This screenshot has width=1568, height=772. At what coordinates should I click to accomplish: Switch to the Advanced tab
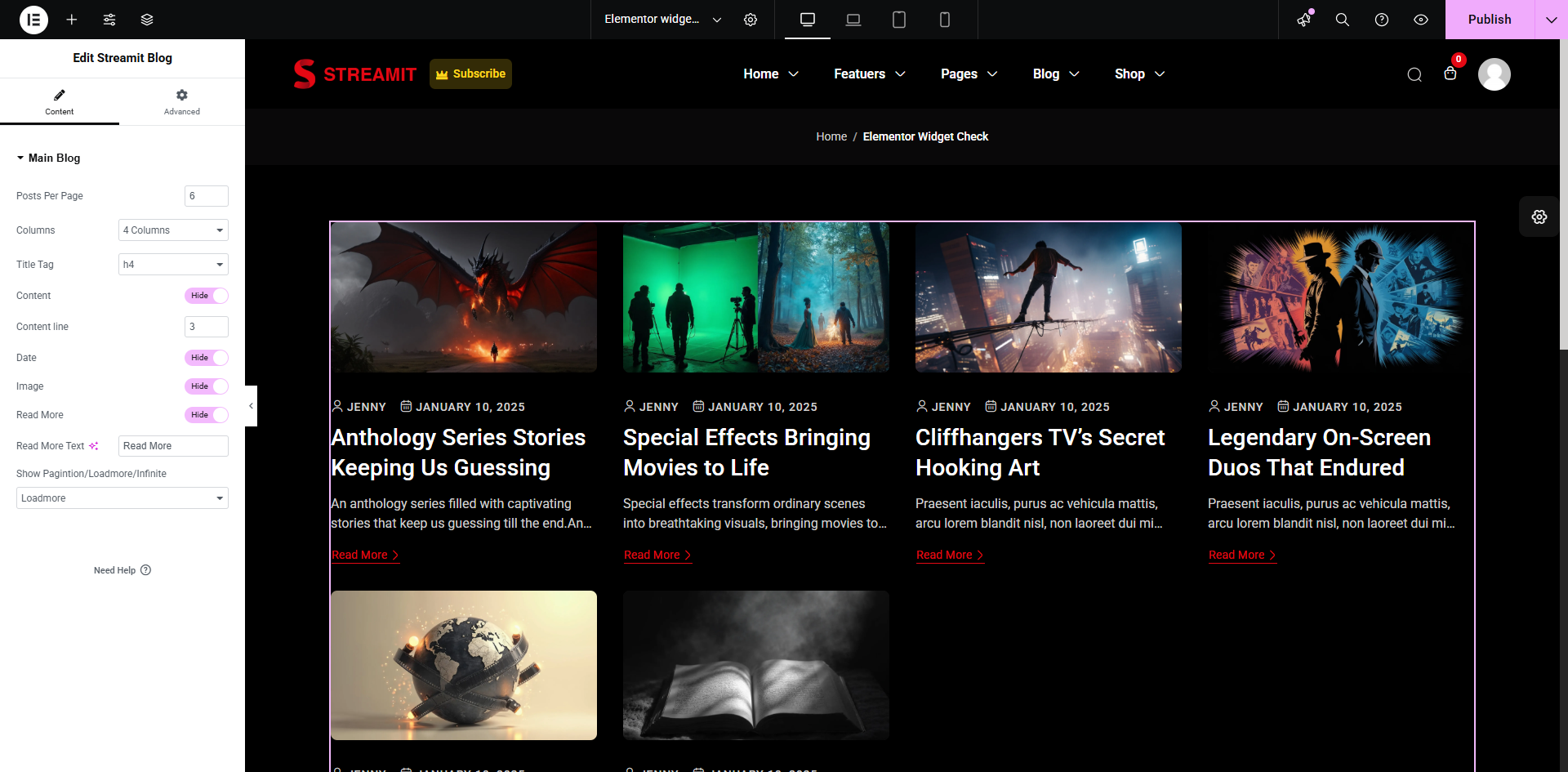(x=182, y=102)
